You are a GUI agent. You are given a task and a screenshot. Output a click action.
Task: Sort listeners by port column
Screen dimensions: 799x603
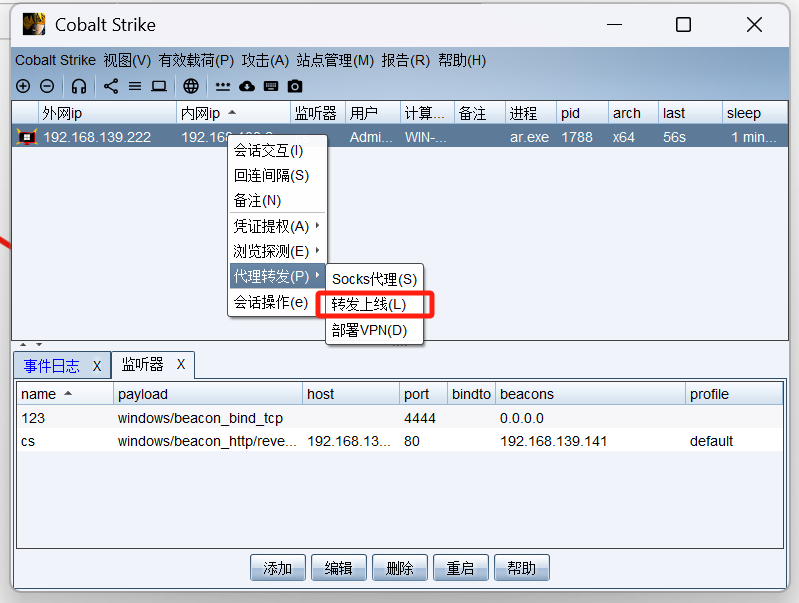(423, 394)
